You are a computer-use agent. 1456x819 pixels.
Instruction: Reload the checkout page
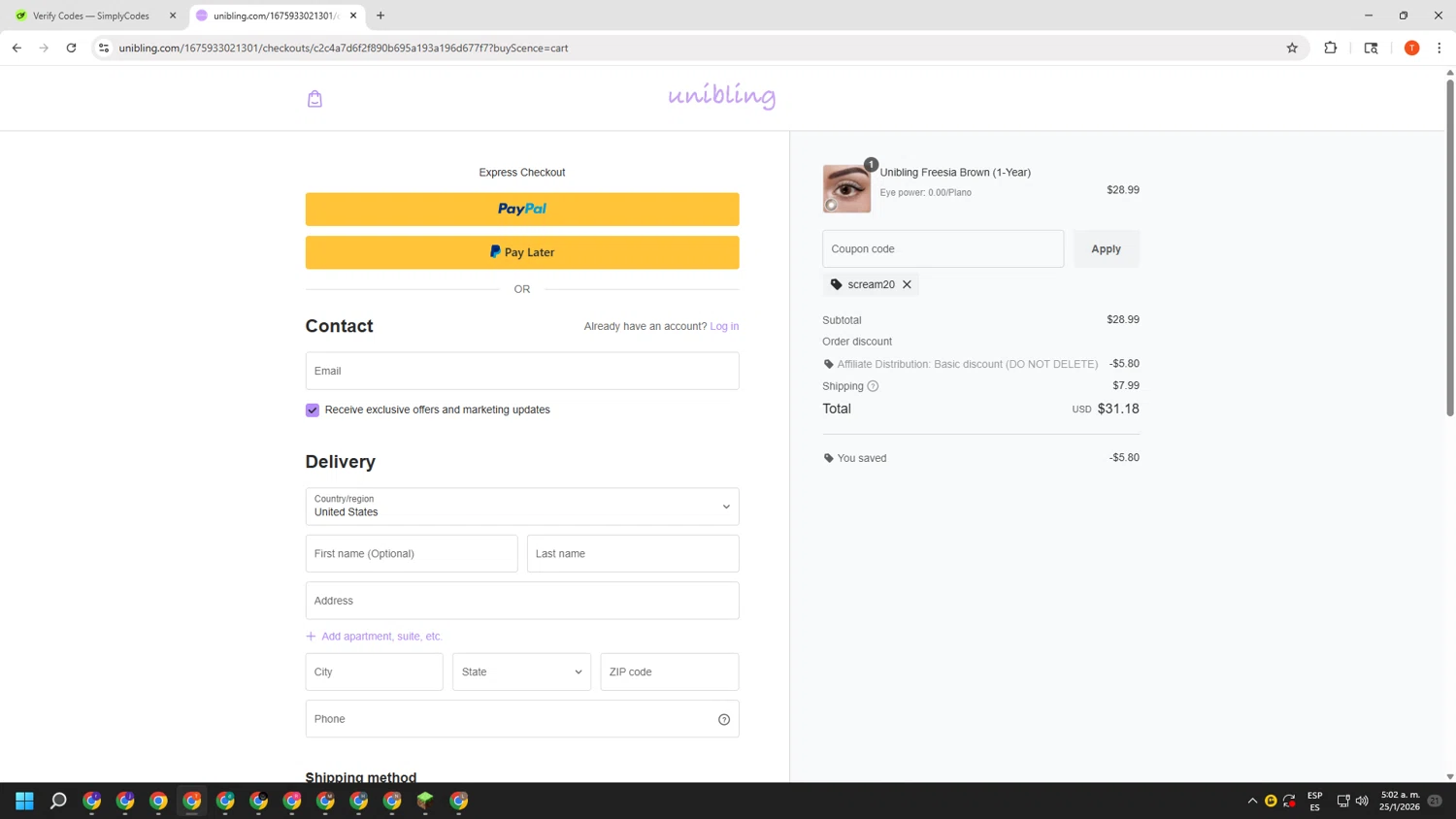click(71, 48)
